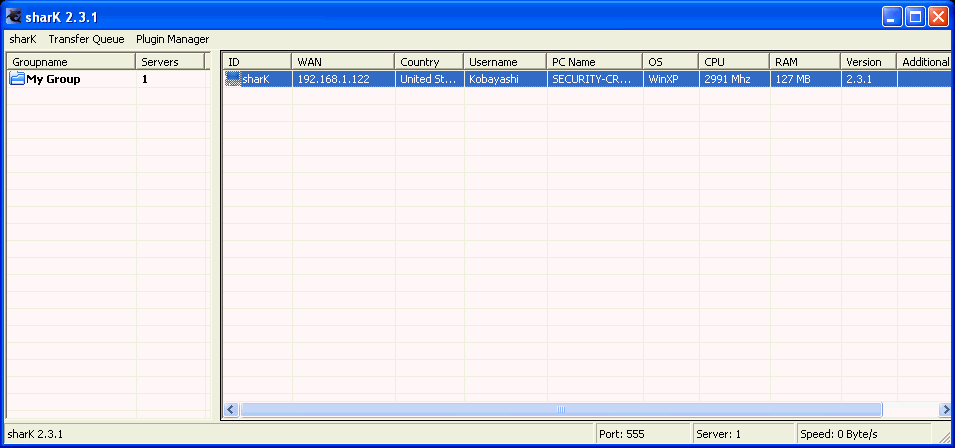Open the Transfer Queue menu

click(86, 39)
